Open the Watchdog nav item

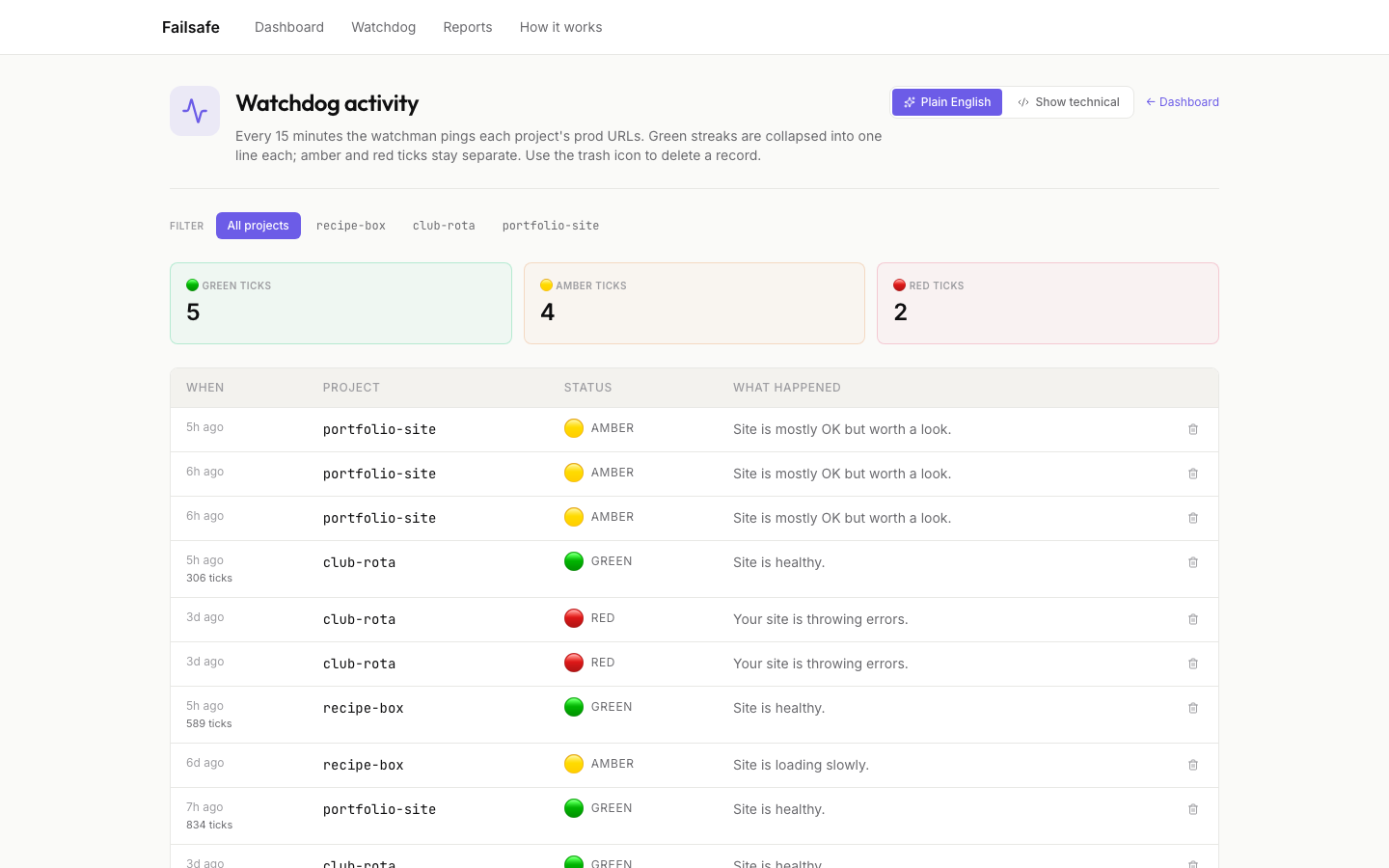point(384,27)
